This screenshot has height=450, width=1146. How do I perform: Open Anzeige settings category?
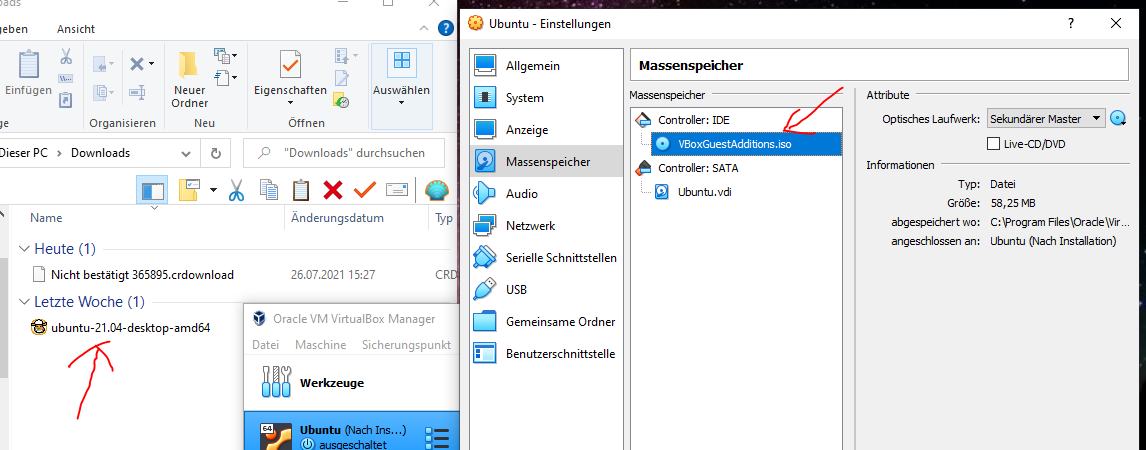coord(547,130)
